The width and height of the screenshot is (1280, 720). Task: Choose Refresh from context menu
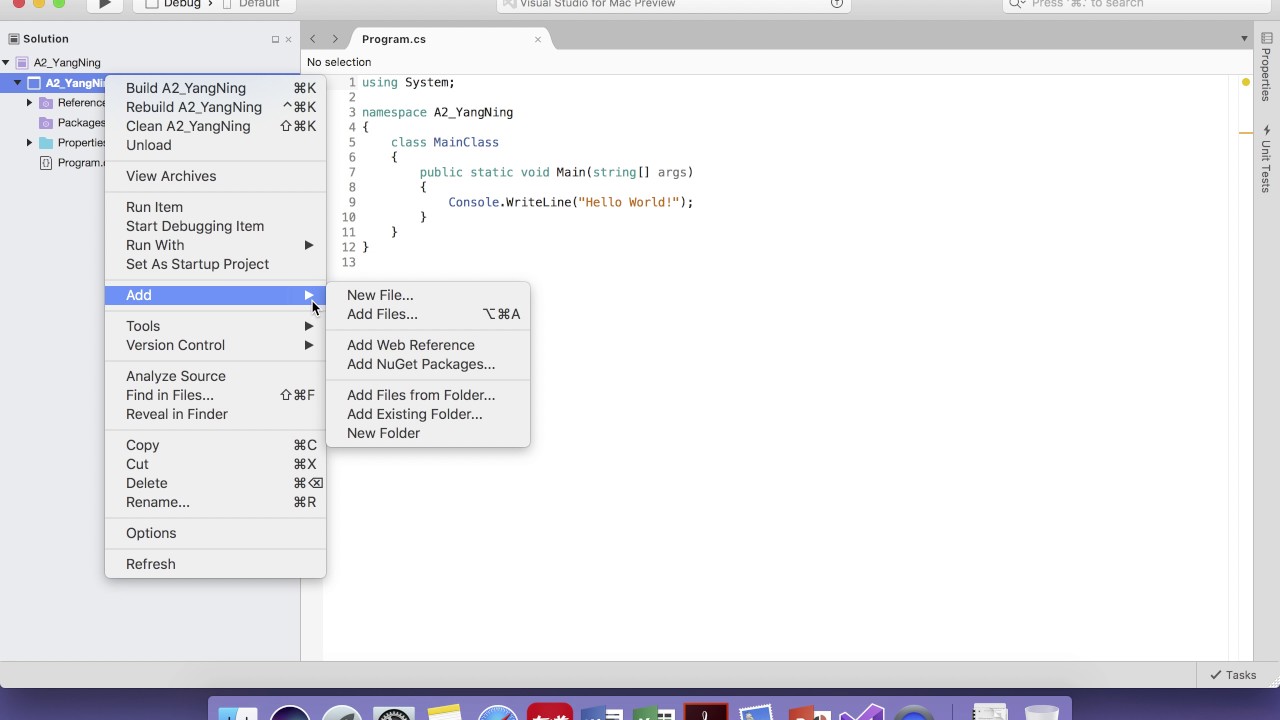tap(215, 564)
